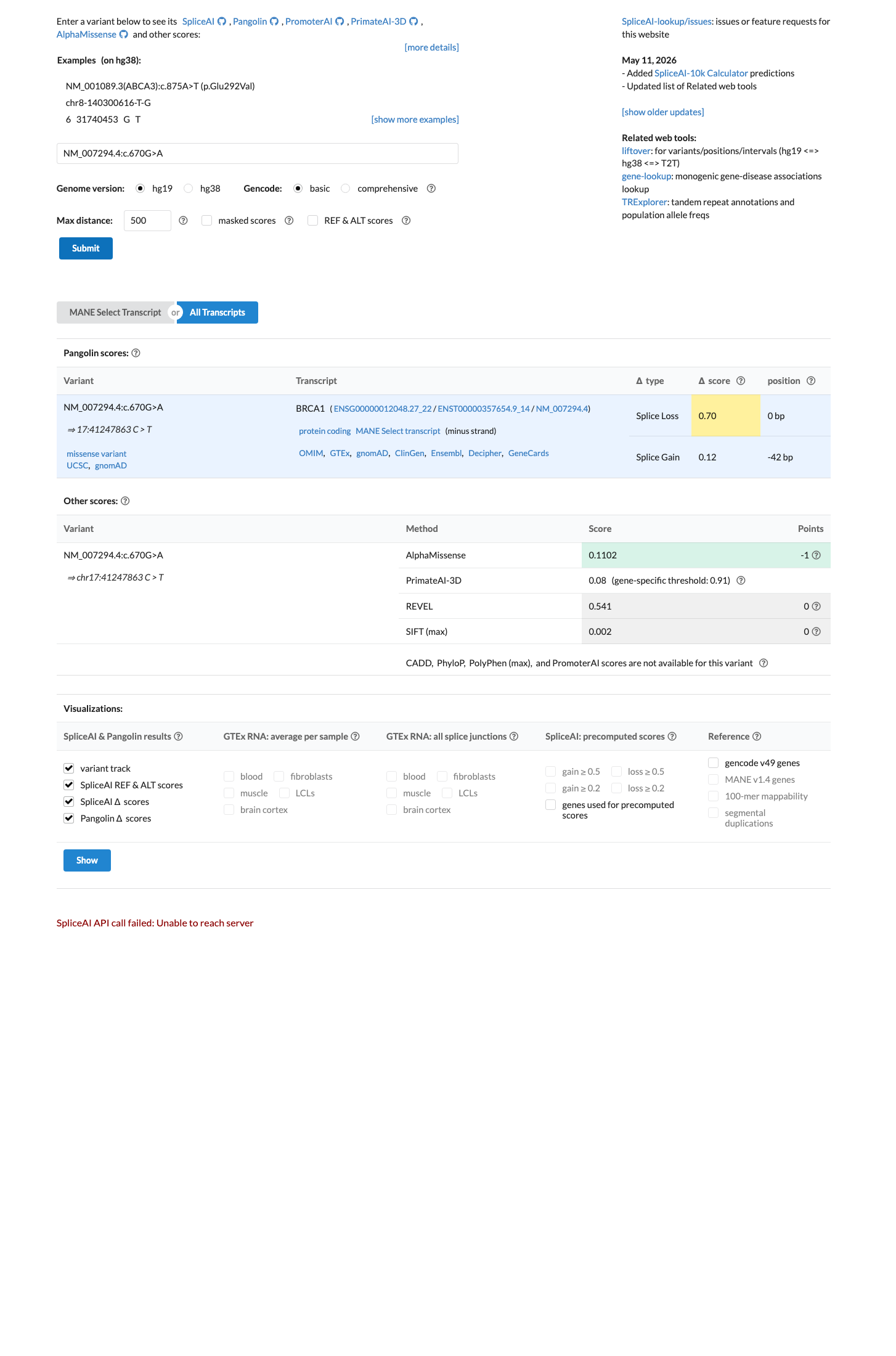Select example 6 31740453 G T
Viewport: 896px width, 1356px height.
point(103,120)
